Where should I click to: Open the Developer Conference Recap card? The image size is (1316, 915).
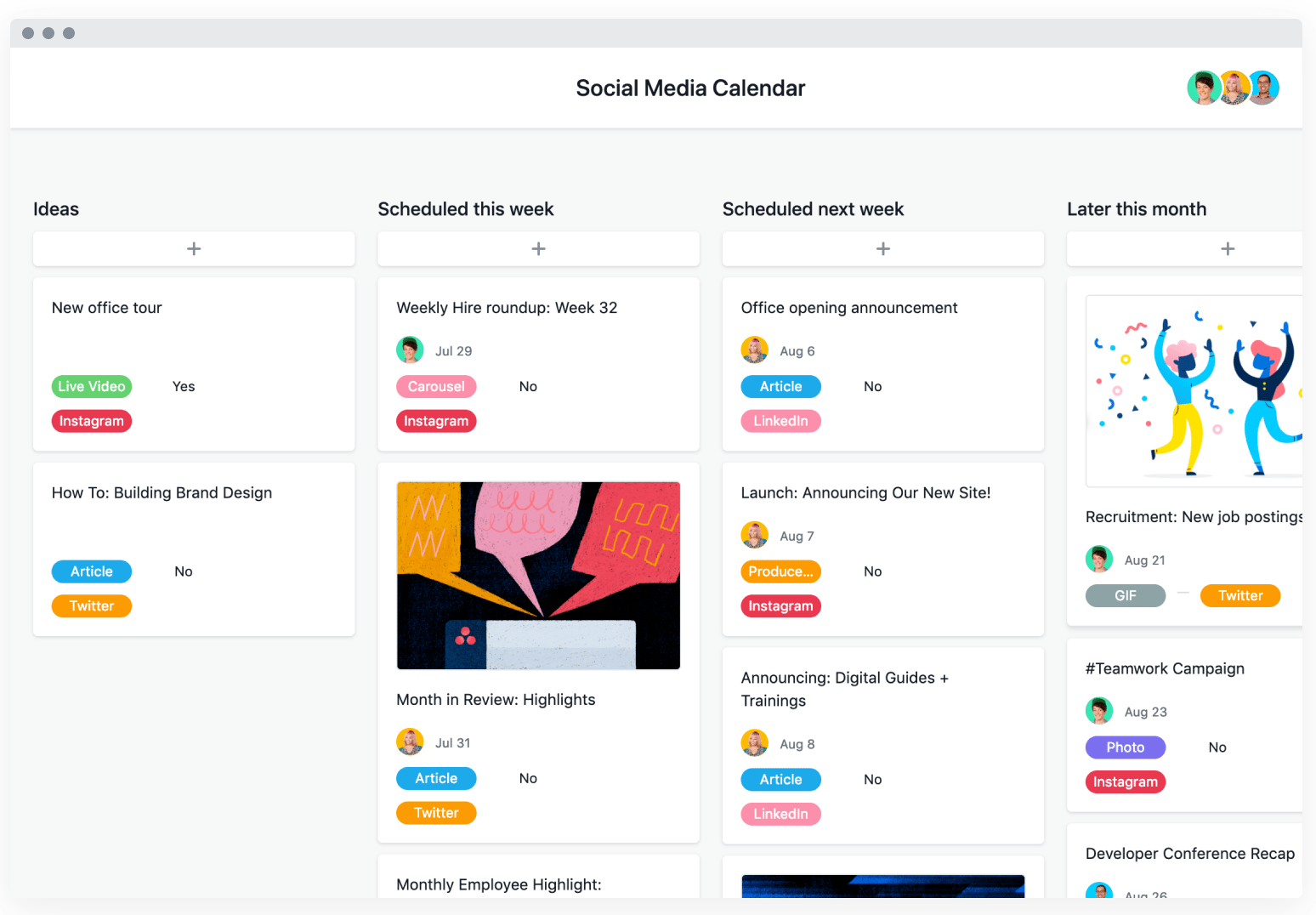click(x=1189, y=853)
